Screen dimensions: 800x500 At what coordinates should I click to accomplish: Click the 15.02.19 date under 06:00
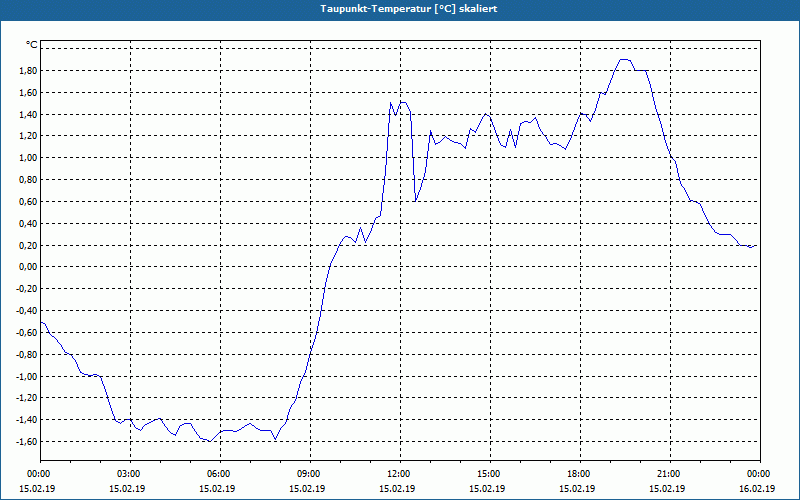[x=217, y=488]
